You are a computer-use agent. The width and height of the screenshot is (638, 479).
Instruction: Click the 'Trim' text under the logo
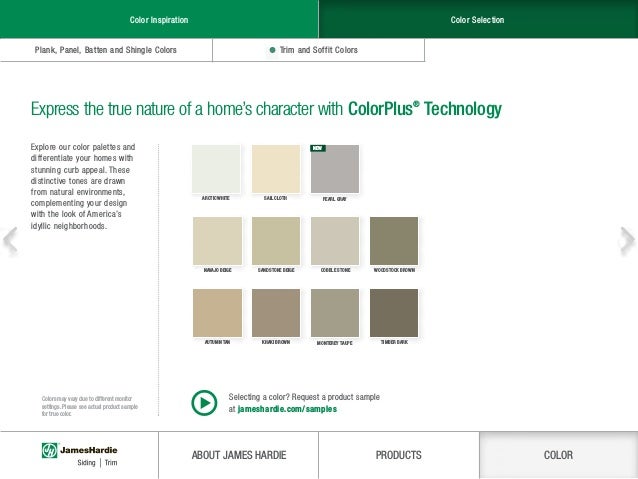[111, 463]
